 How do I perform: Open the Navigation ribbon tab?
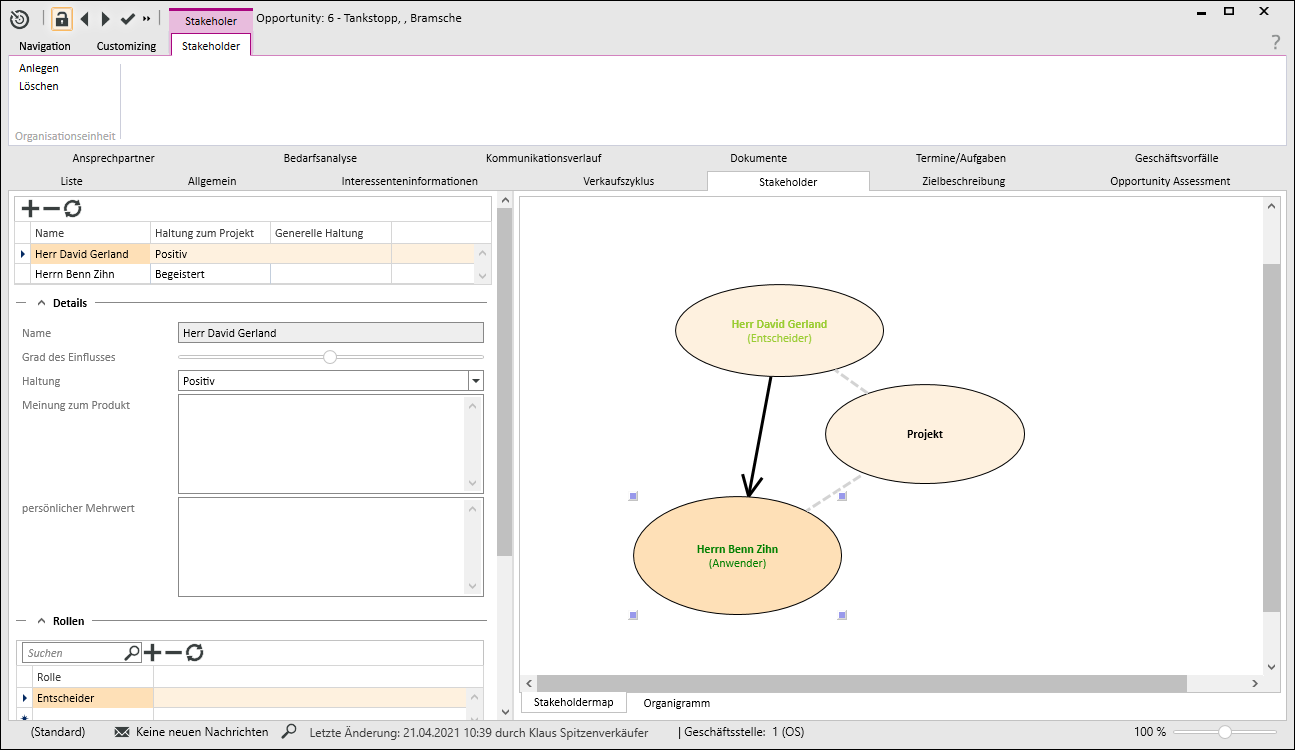coord(45,46)
